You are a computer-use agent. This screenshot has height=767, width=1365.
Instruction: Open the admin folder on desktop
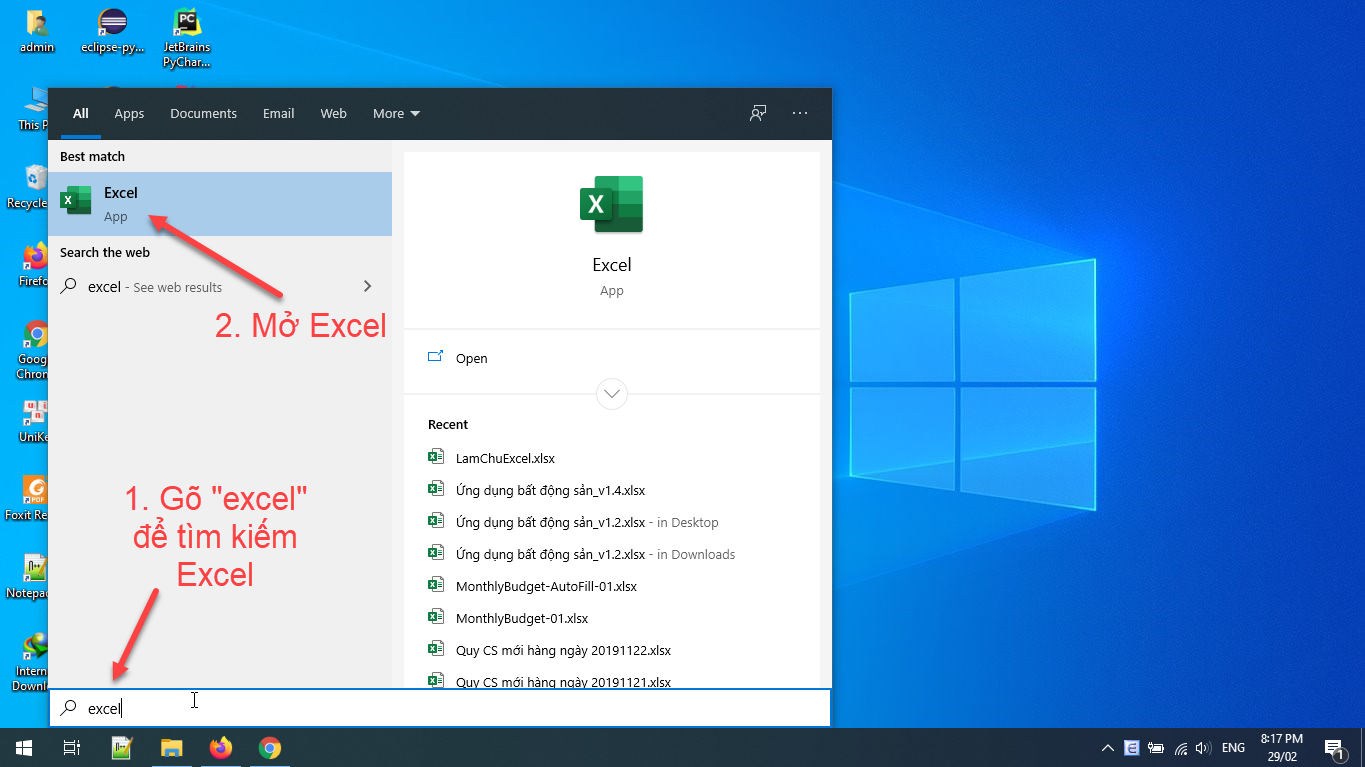click(37, 30)
